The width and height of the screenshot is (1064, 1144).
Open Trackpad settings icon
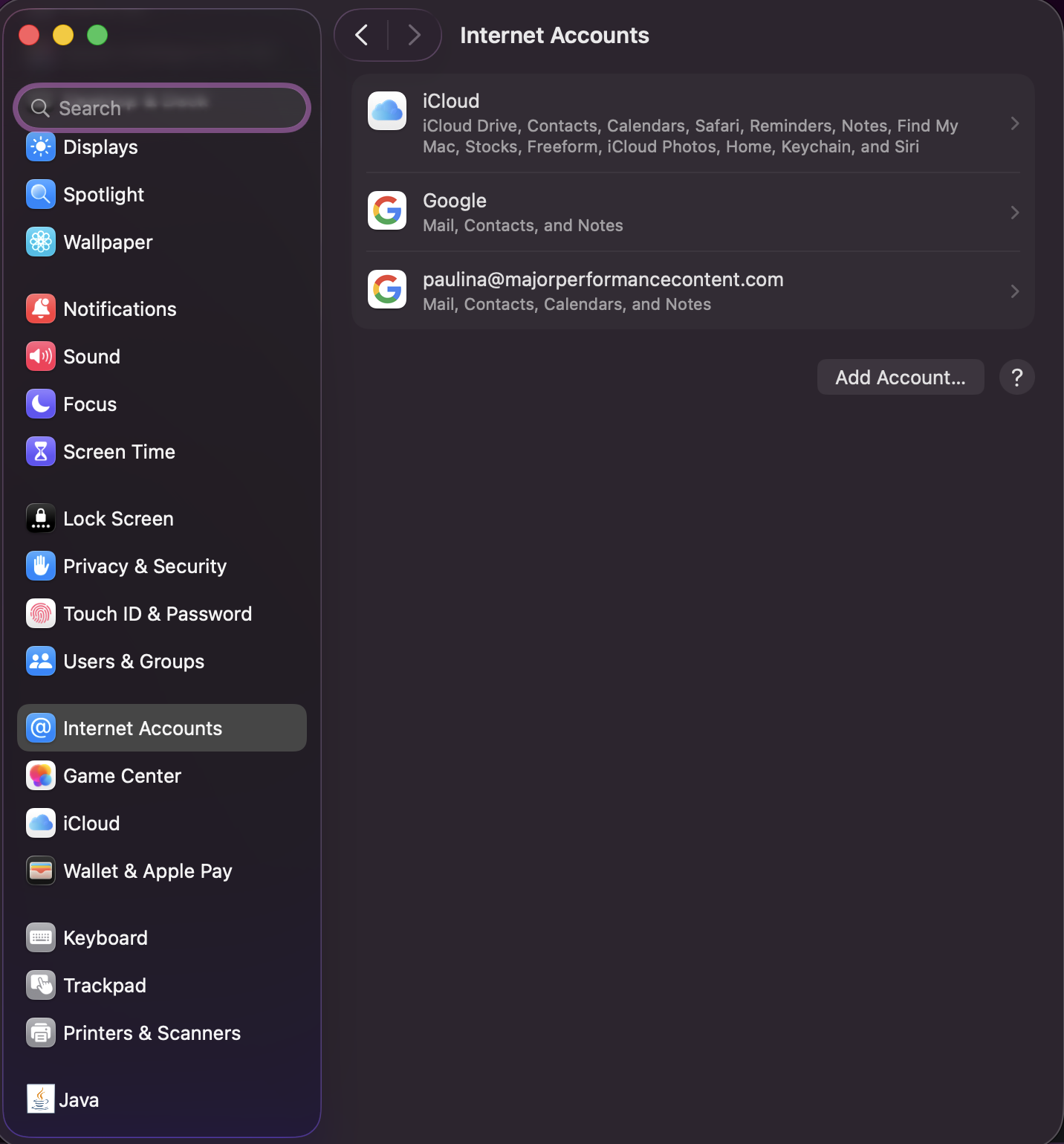[40, 985]
